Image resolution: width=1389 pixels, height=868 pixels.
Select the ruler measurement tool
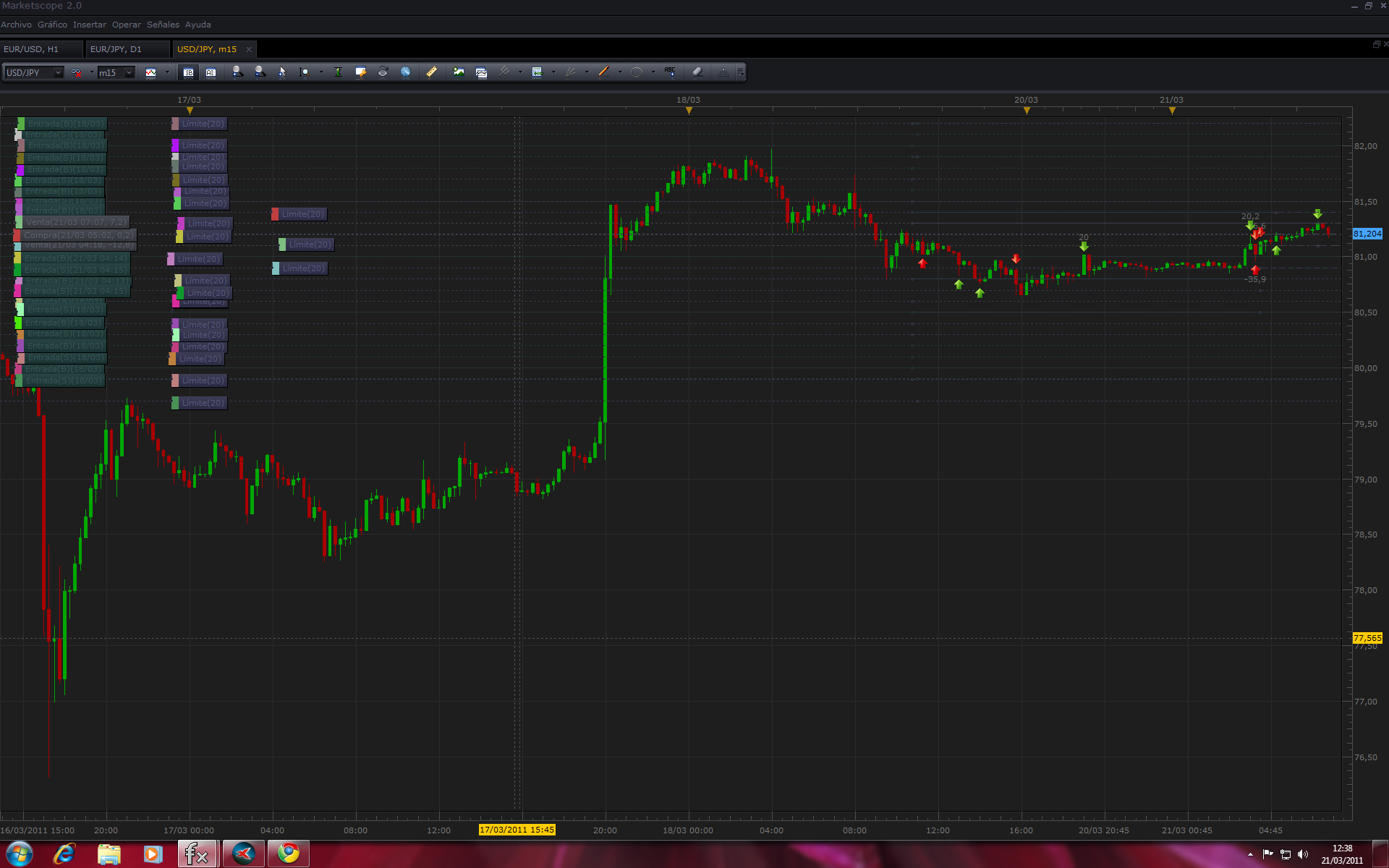431,72
